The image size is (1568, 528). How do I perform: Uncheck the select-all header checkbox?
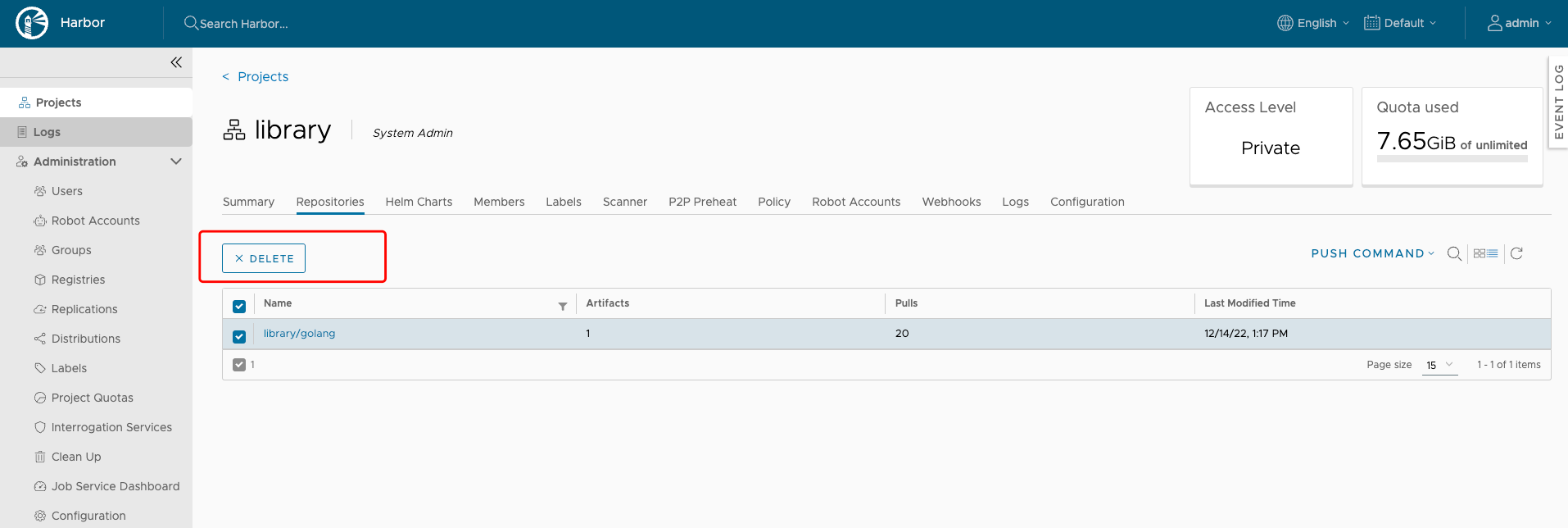click(239, 307)
